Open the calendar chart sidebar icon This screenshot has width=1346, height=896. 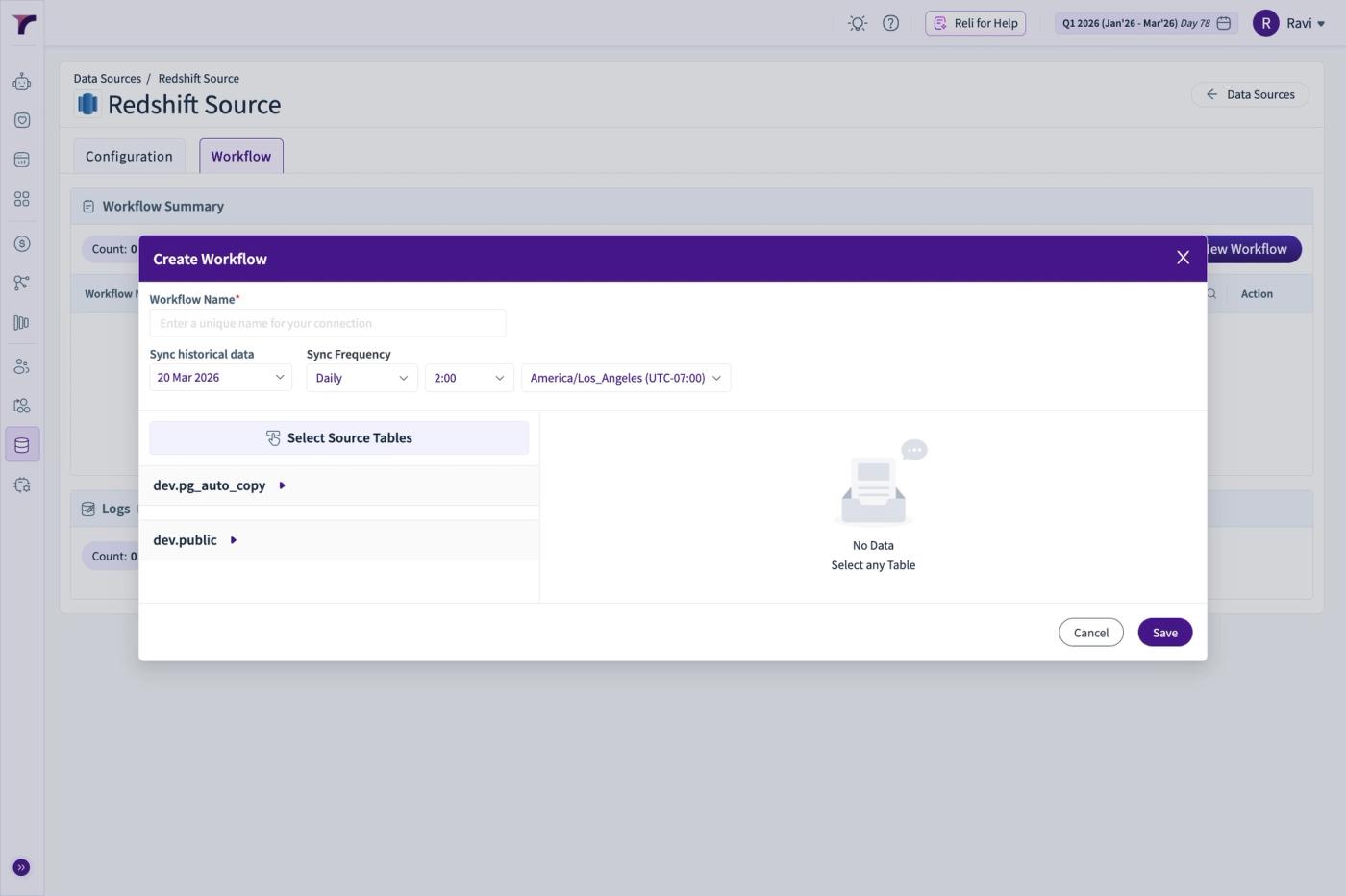pos(22,160)
